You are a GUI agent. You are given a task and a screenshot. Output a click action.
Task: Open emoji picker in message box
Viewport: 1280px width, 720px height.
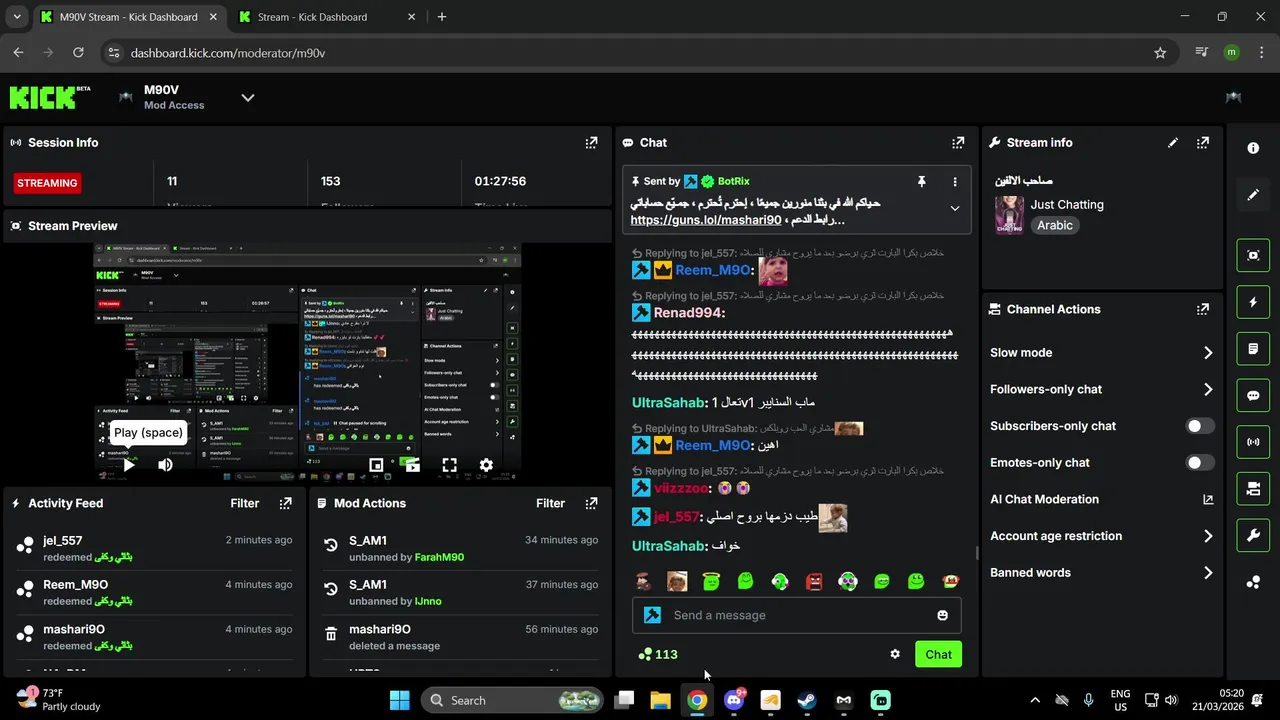942,616
